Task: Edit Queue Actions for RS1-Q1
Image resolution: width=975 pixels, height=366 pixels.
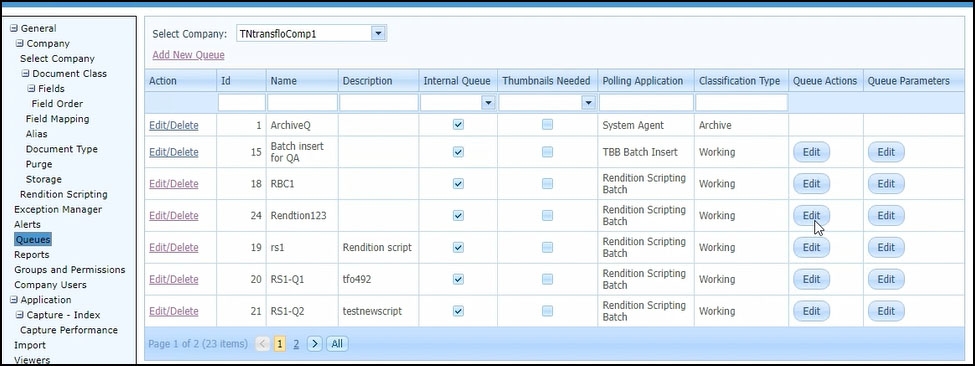Action: 811,280
